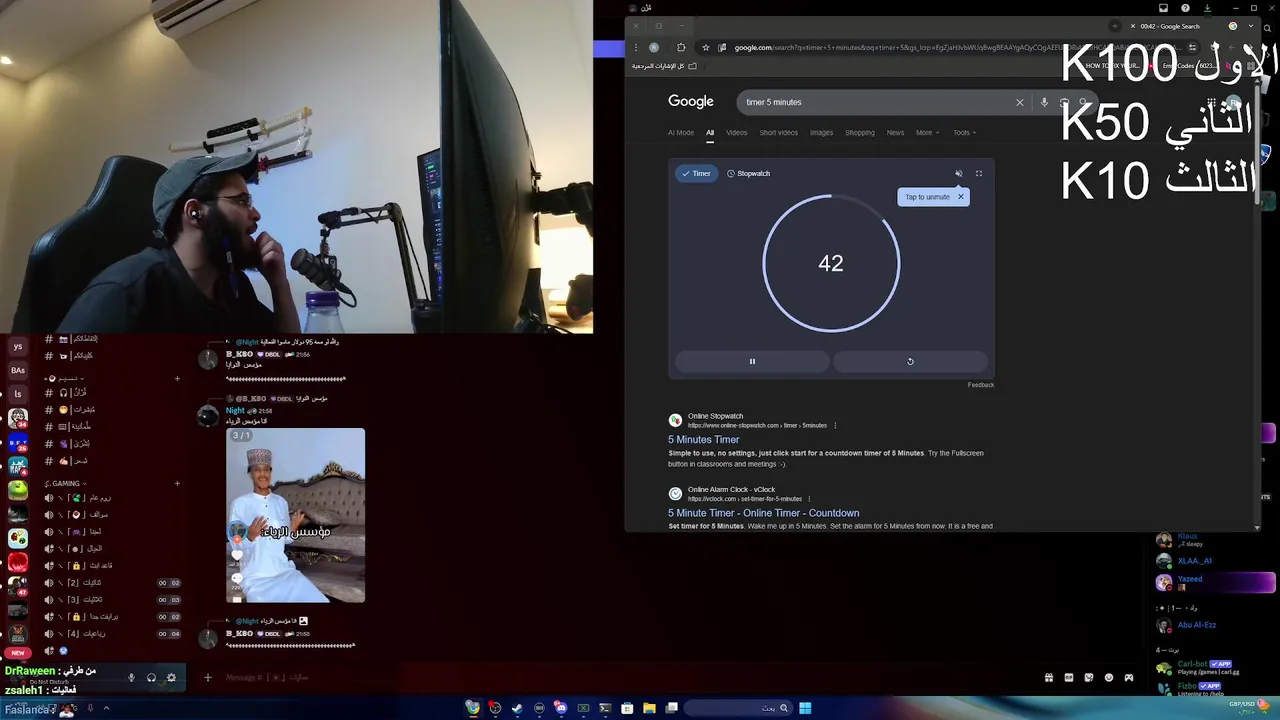Pause the Google timer
This screenshot has height=720, width=1280.
752,361
